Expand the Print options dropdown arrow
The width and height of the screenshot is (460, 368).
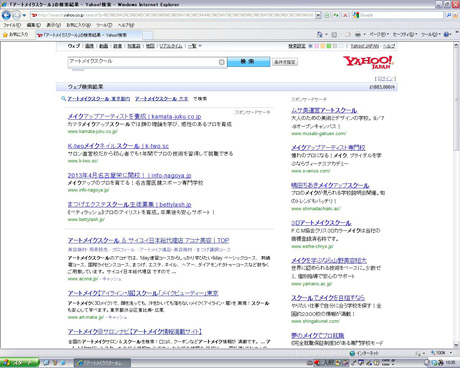click(x=364, y=34)
